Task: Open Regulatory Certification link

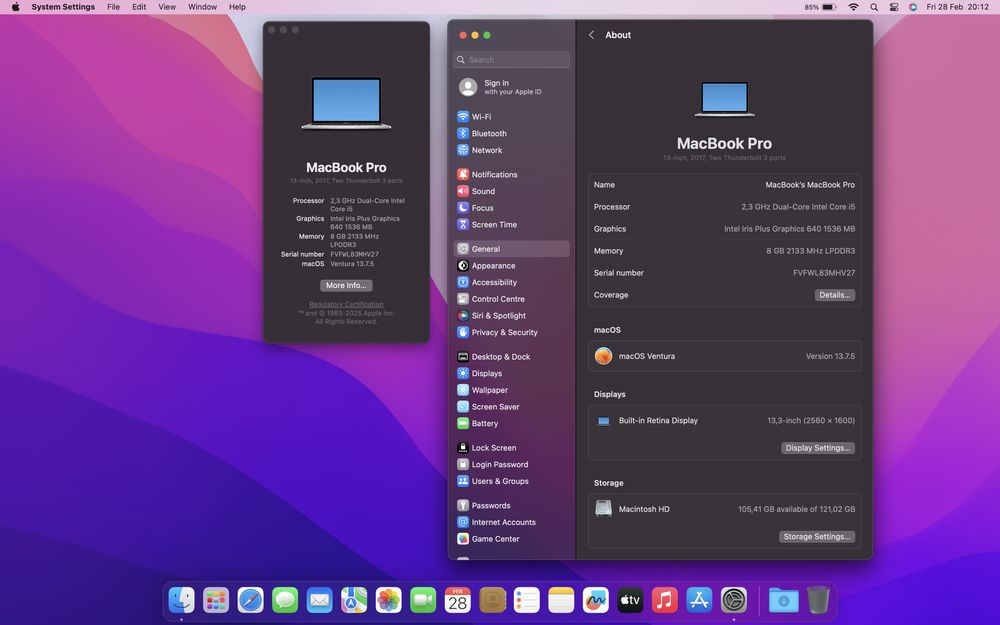Action: [346, 304]
